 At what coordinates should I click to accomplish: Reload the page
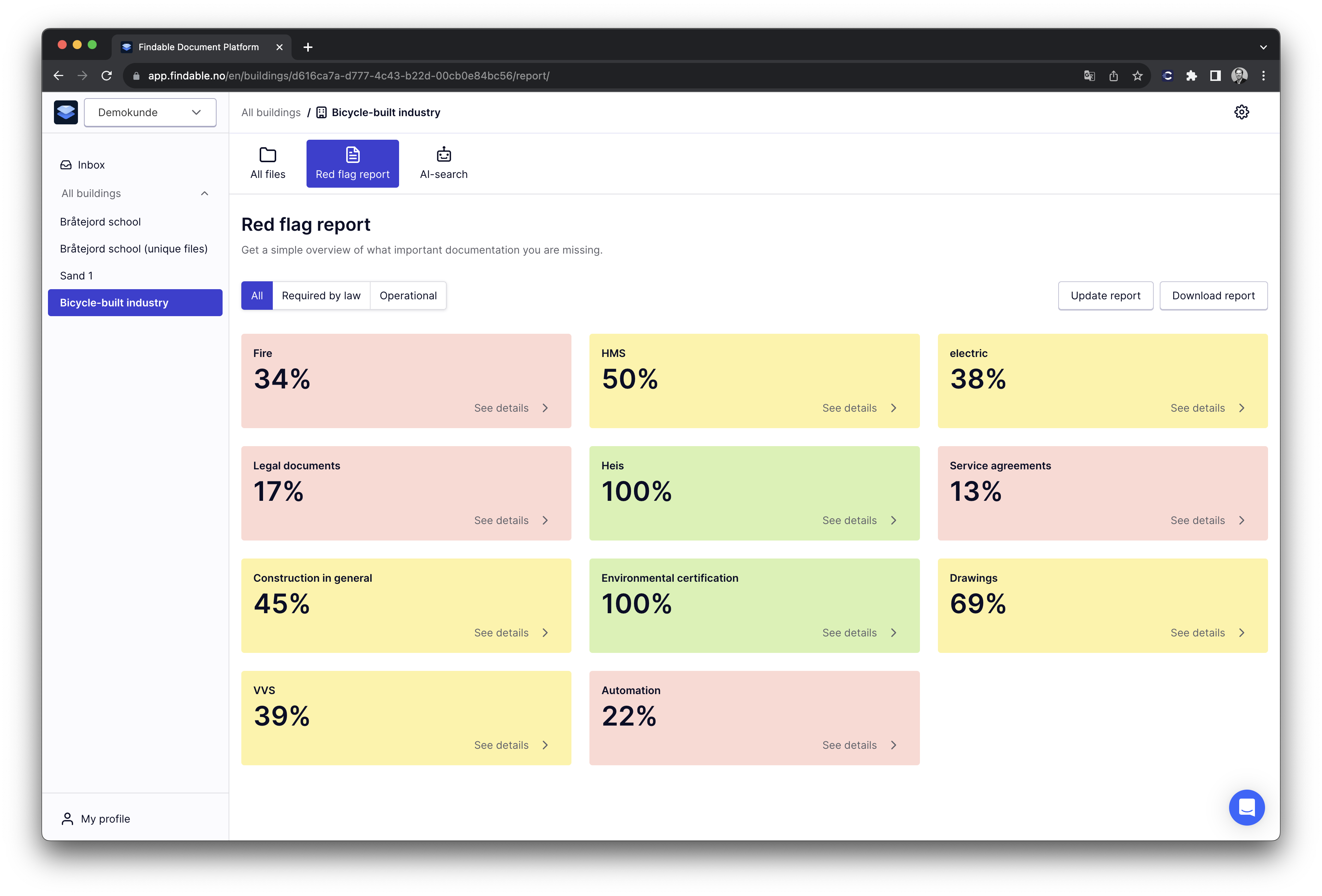106,76
